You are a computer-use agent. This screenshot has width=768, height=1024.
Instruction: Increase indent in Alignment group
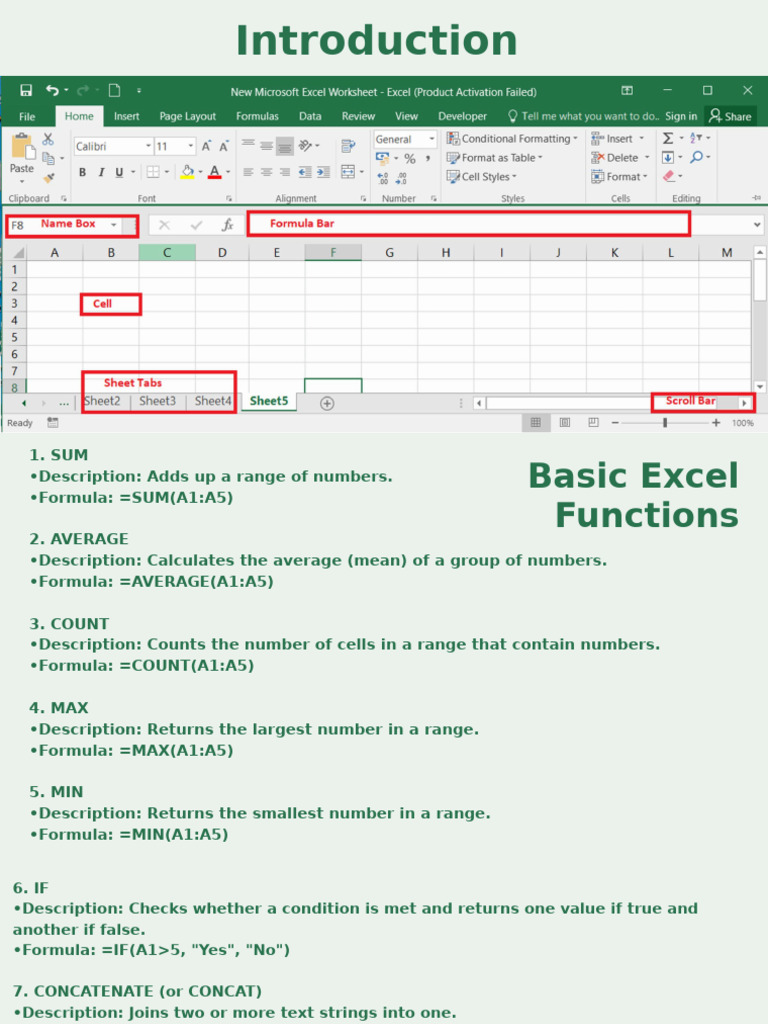[x=323, y=172]
